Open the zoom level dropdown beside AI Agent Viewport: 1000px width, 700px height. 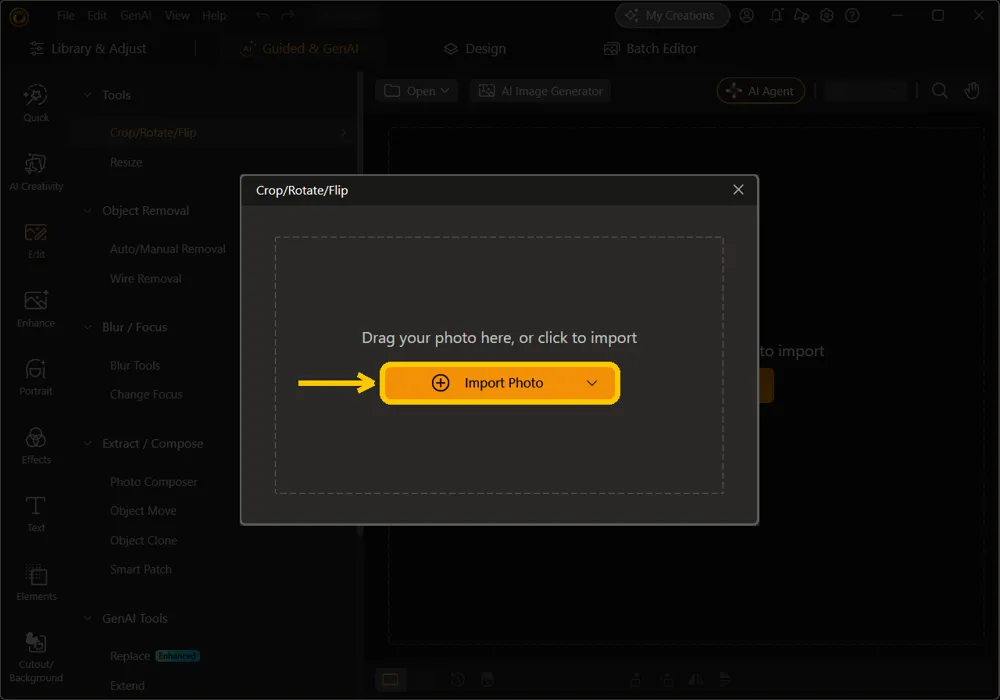click(865, 91)
